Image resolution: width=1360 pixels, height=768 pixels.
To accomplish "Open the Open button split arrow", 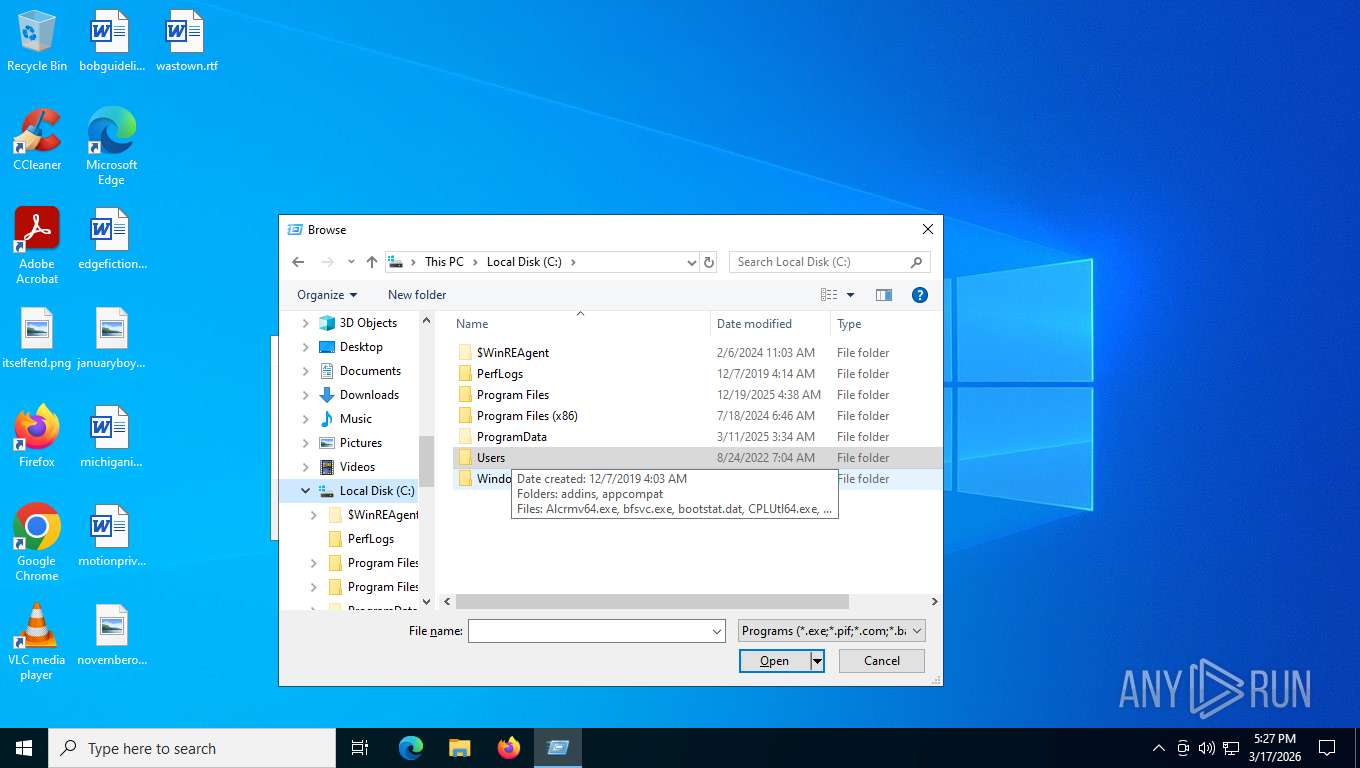I will pos(817,661).
